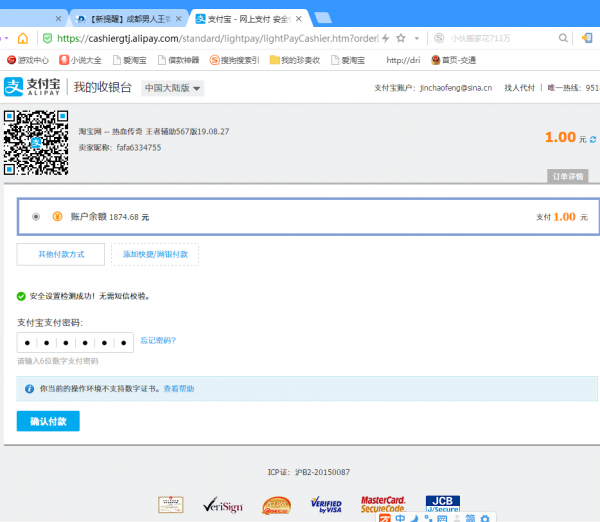Open the 查看帮助 help link

click(179, 389)
